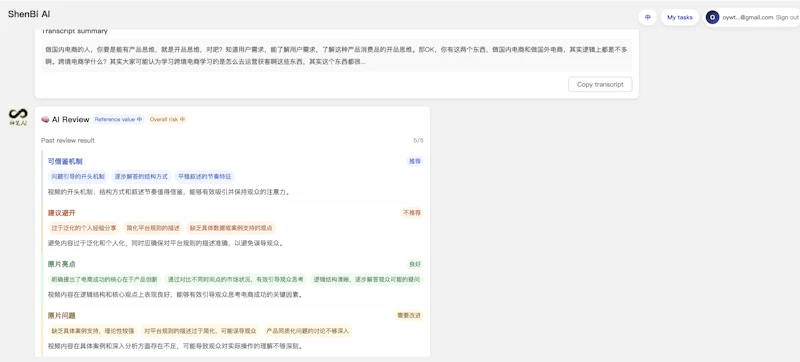Click the oywt...@gmail.com account email

click(x=747, y=17)
